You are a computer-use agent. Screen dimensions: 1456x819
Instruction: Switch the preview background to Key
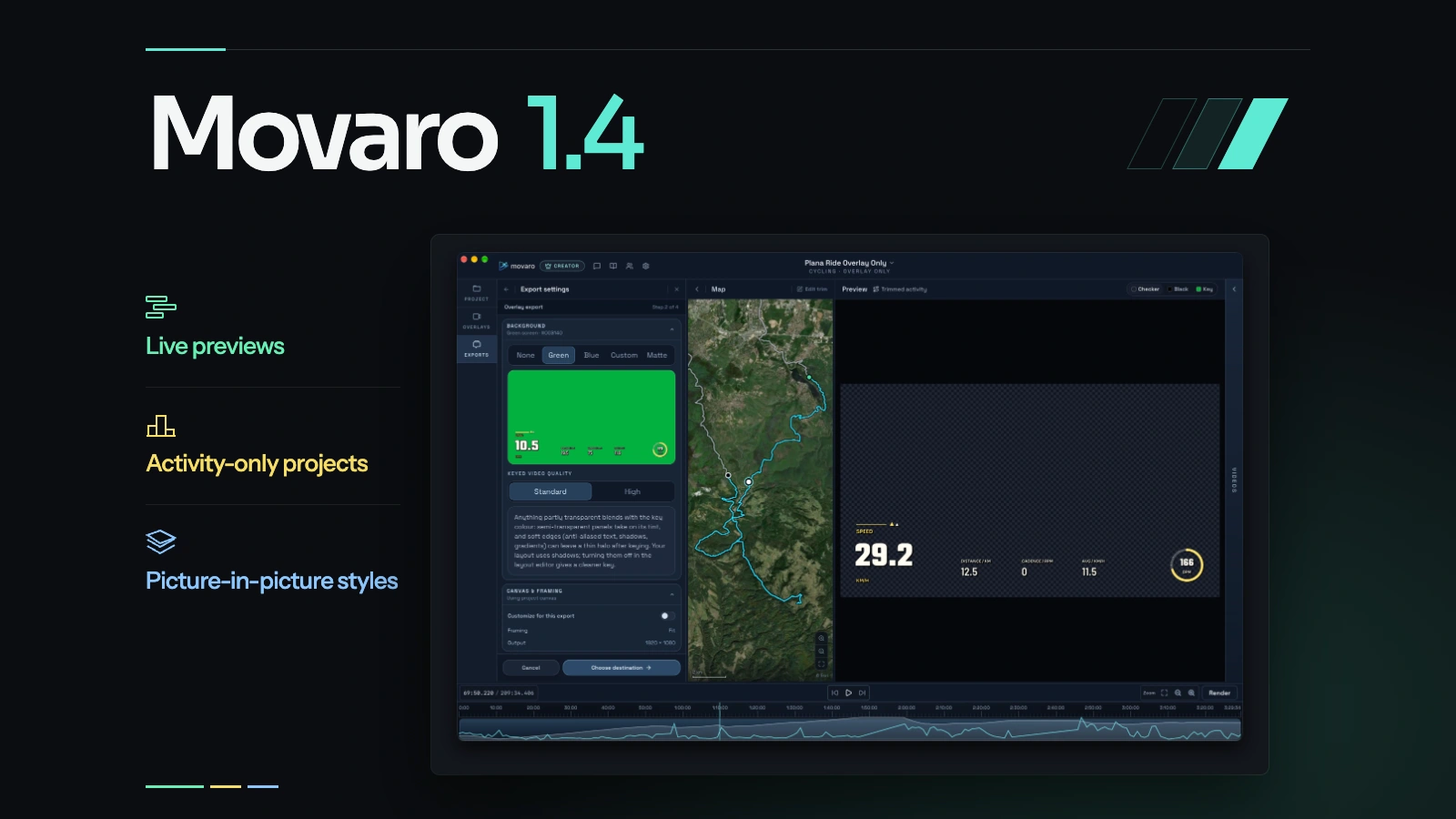point(1205,289)
